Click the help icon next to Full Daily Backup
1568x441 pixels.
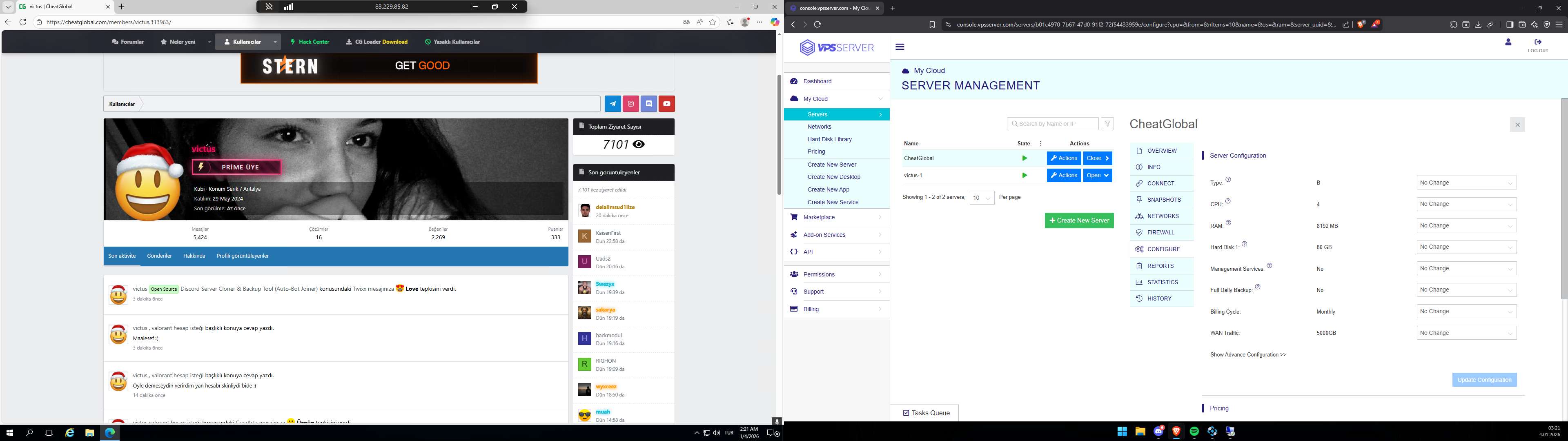click(x=1258, y=287)
